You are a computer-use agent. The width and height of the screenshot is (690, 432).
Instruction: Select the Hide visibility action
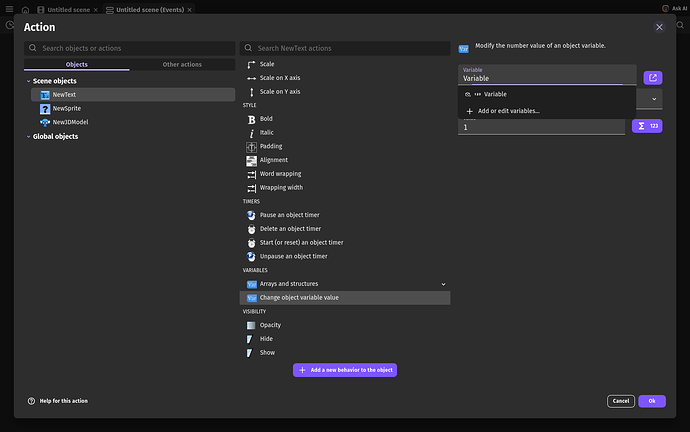(266, 339)
